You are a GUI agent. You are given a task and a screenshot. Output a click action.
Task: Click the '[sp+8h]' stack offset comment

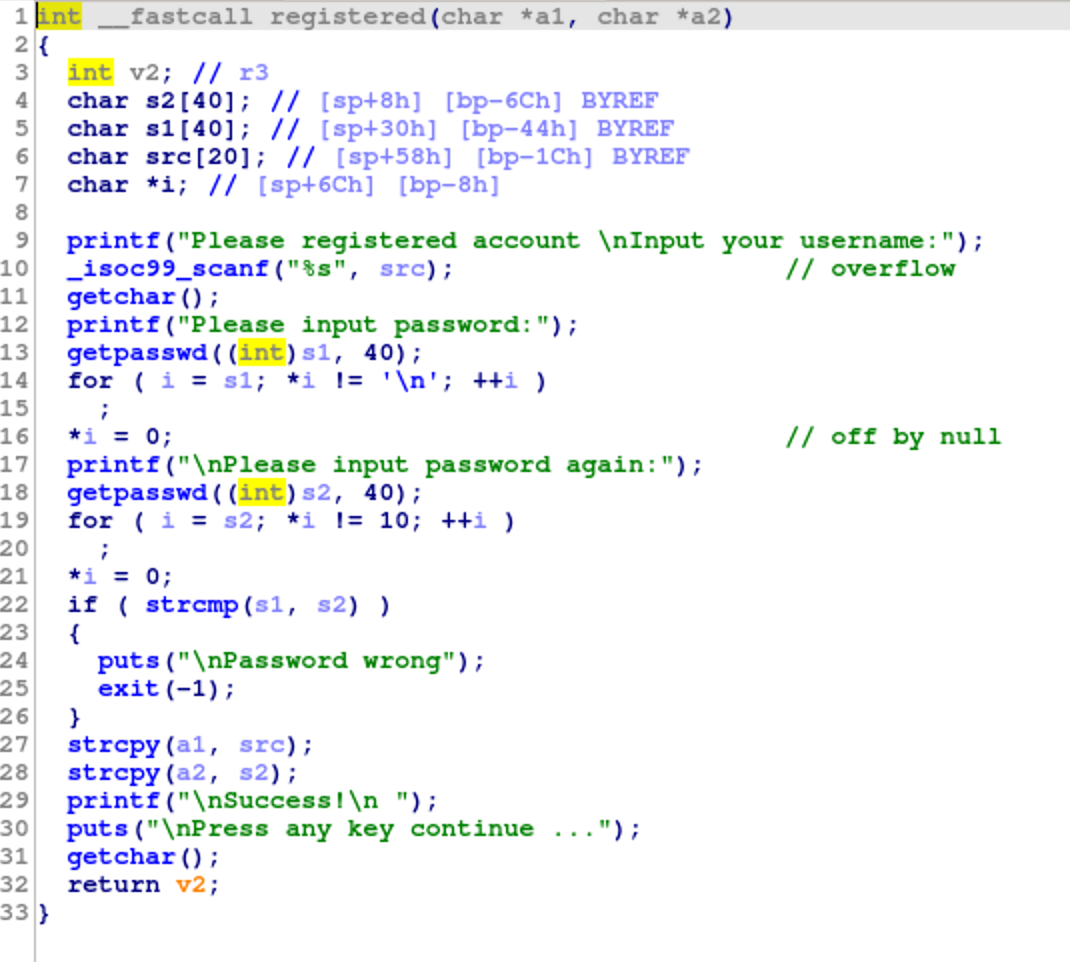371,101
